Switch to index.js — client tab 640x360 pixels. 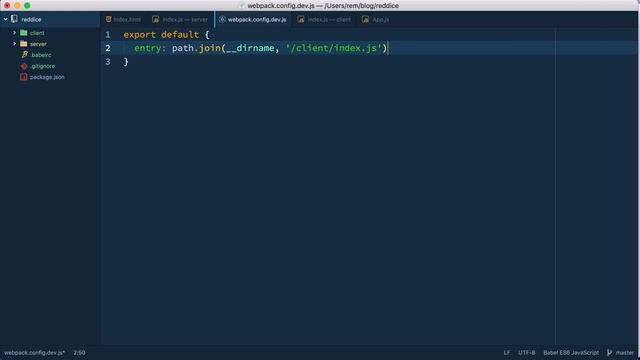coord(324,19)
